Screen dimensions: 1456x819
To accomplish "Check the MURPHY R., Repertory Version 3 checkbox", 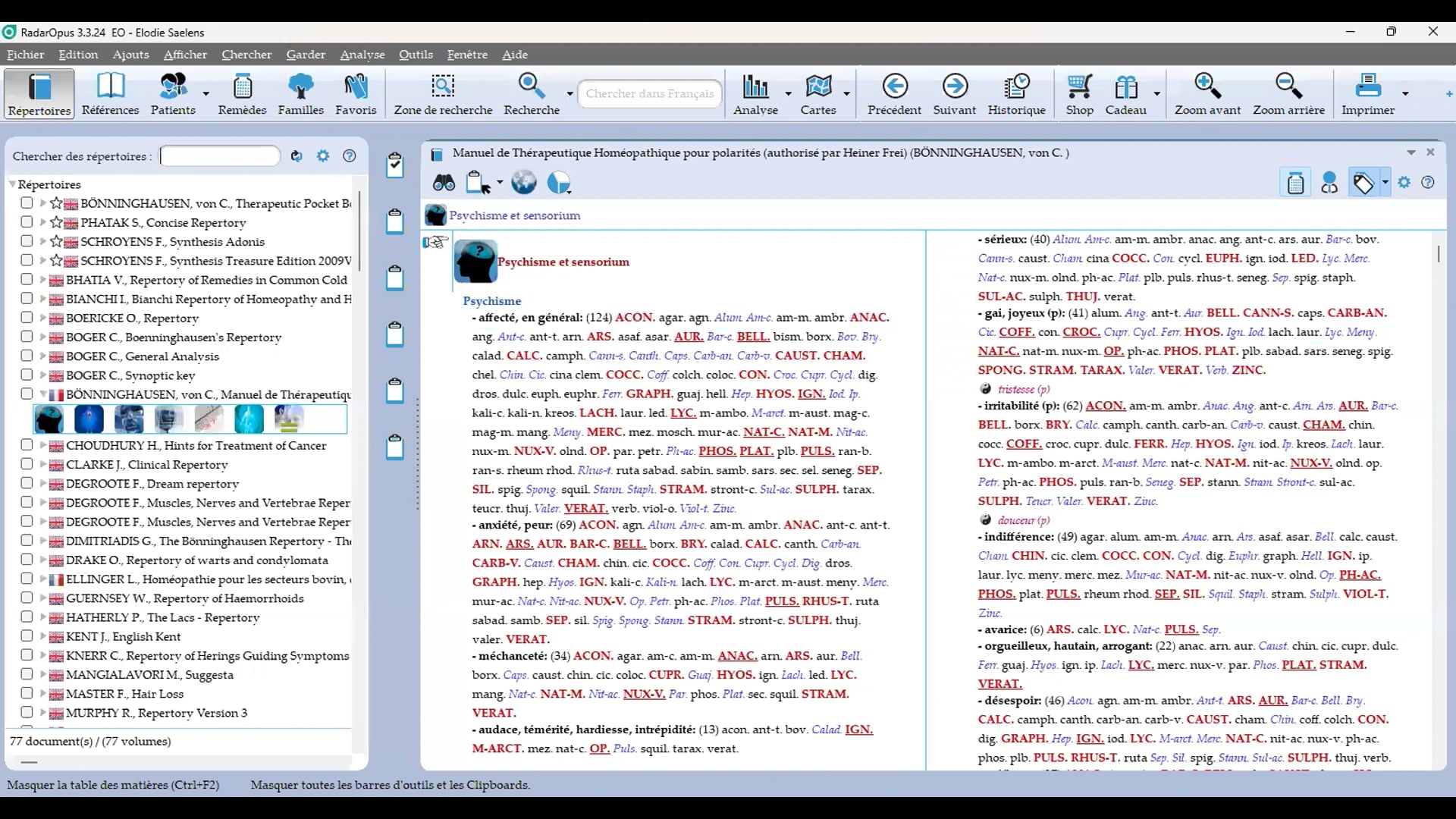I will point(27,712).
